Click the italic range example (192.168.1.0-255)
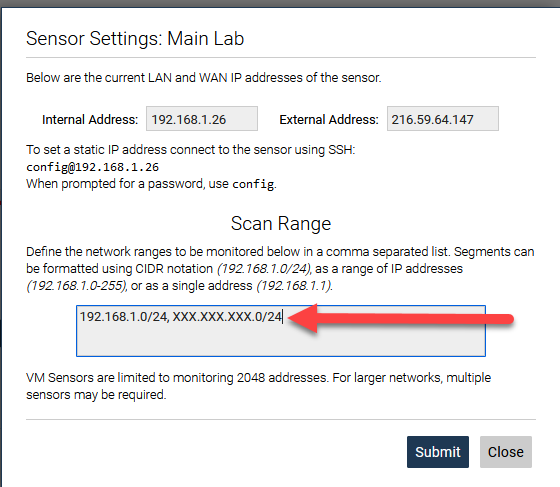560x487 pixels. (x=77, y=286)
